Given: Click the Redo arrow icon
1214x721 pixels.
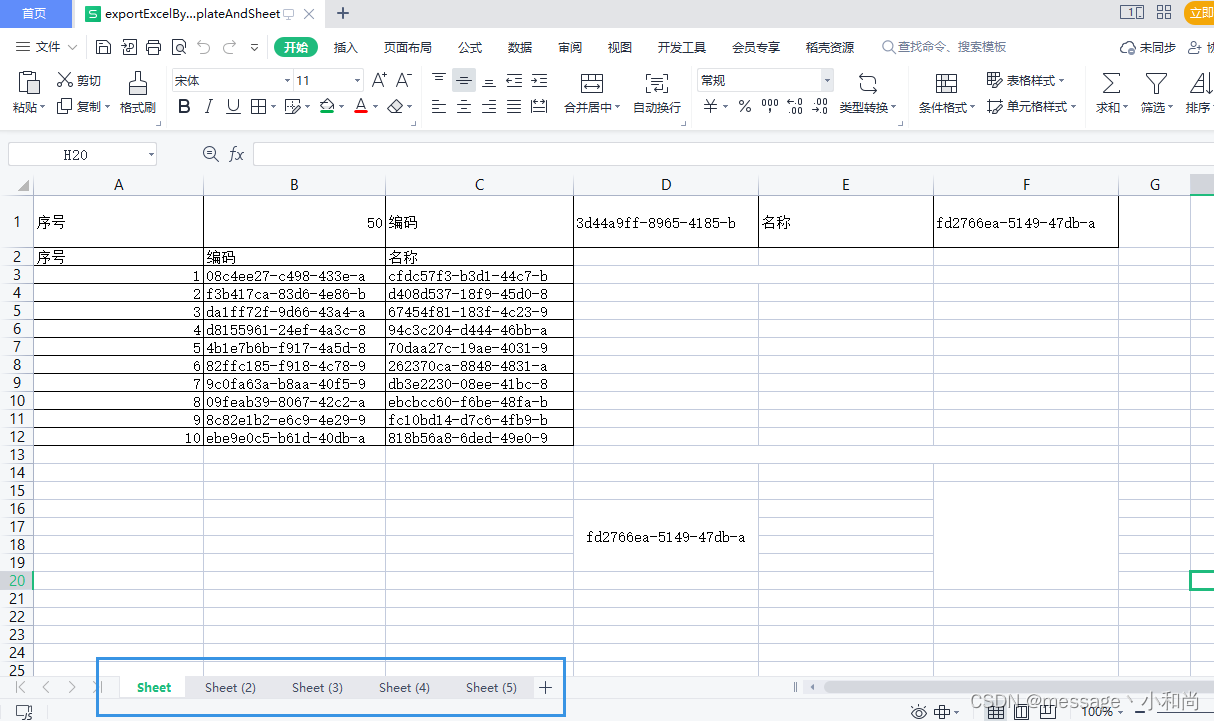Looking at the screenshot, I should point(230,47).
